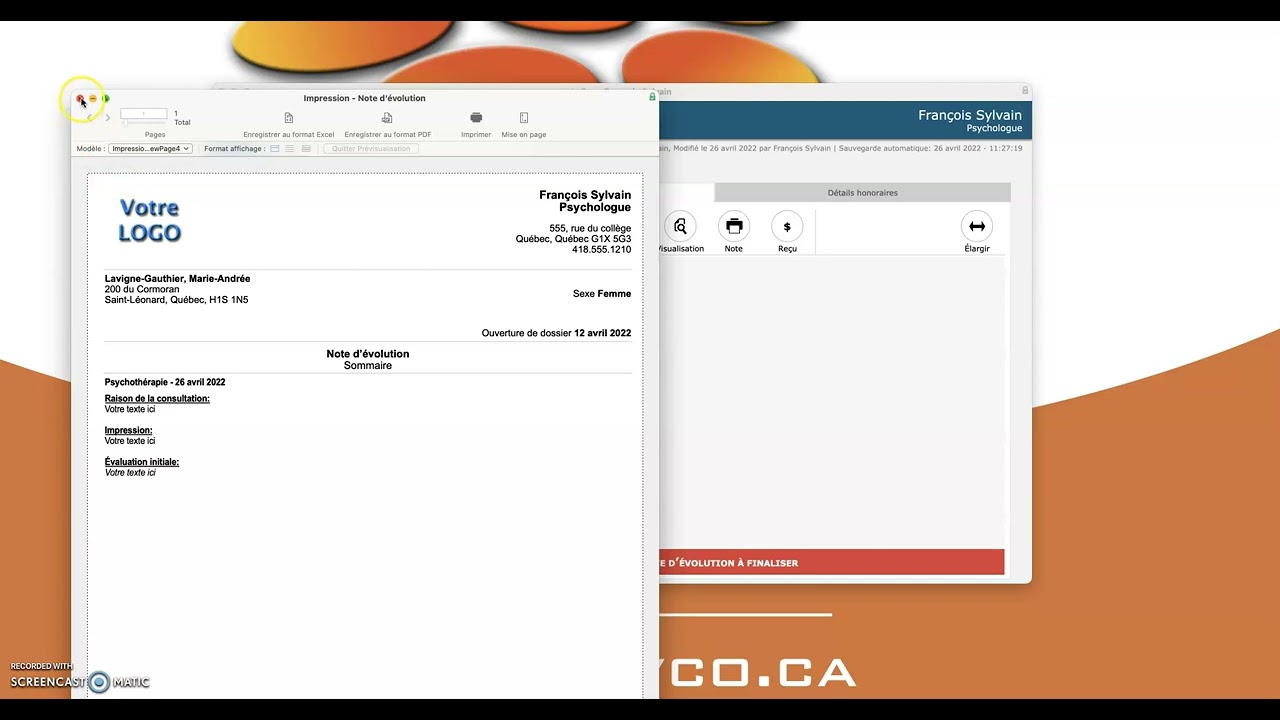
Task: Switch to Détails honoraires tab
Action: pos(863,193)
